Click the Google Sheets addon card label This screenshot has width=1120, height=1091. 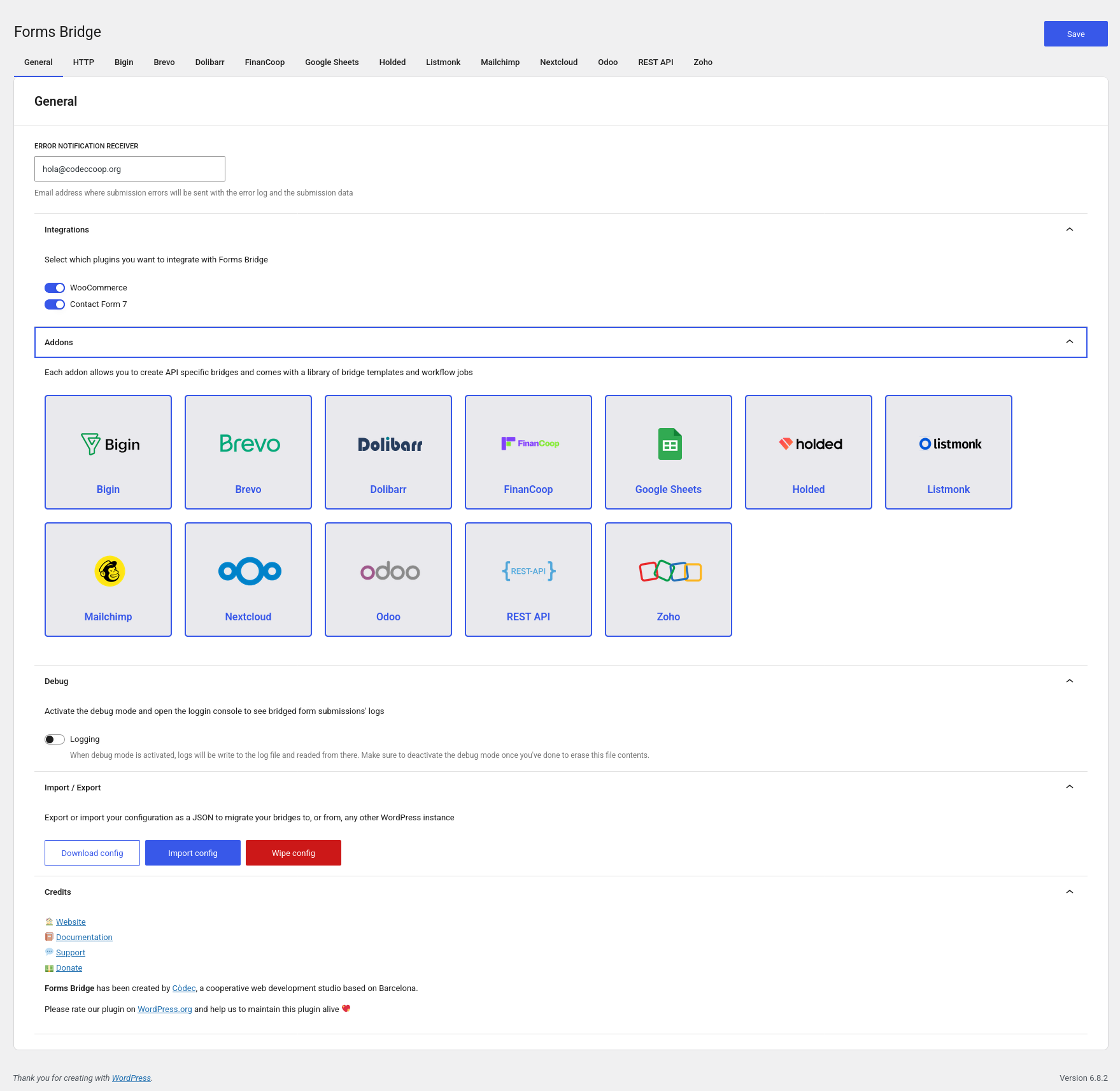669,489
